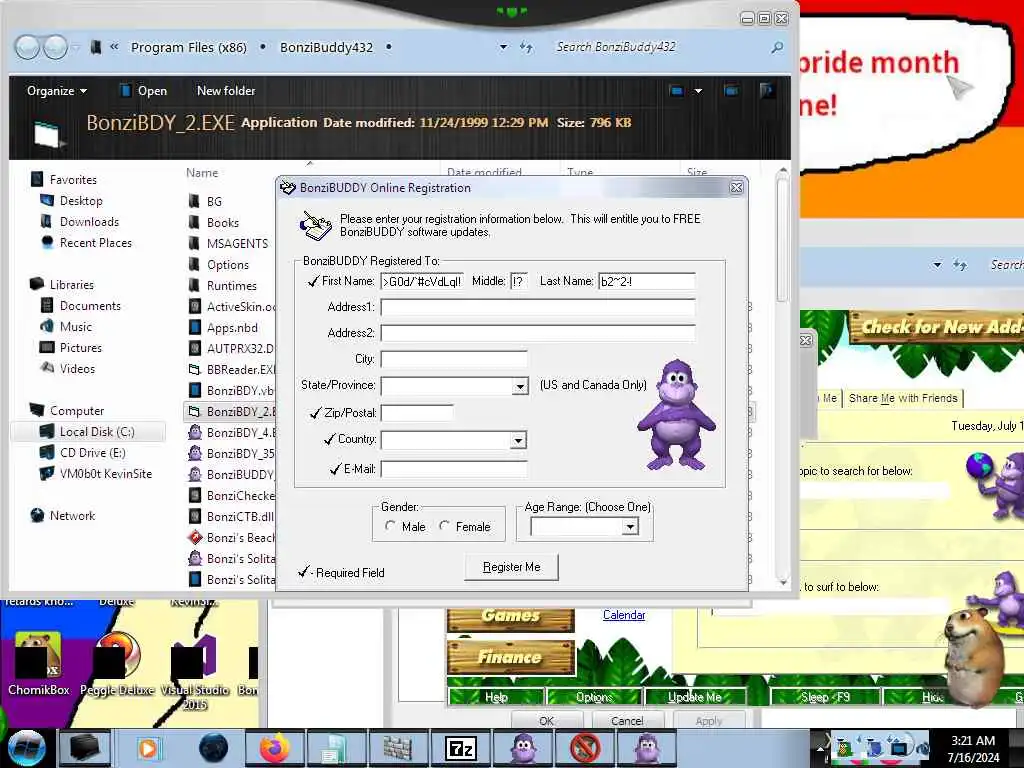Toggle the preview pane icon in Explorer
The height and width of the screenshot is (768, 1024).
(x=731, y=91)
